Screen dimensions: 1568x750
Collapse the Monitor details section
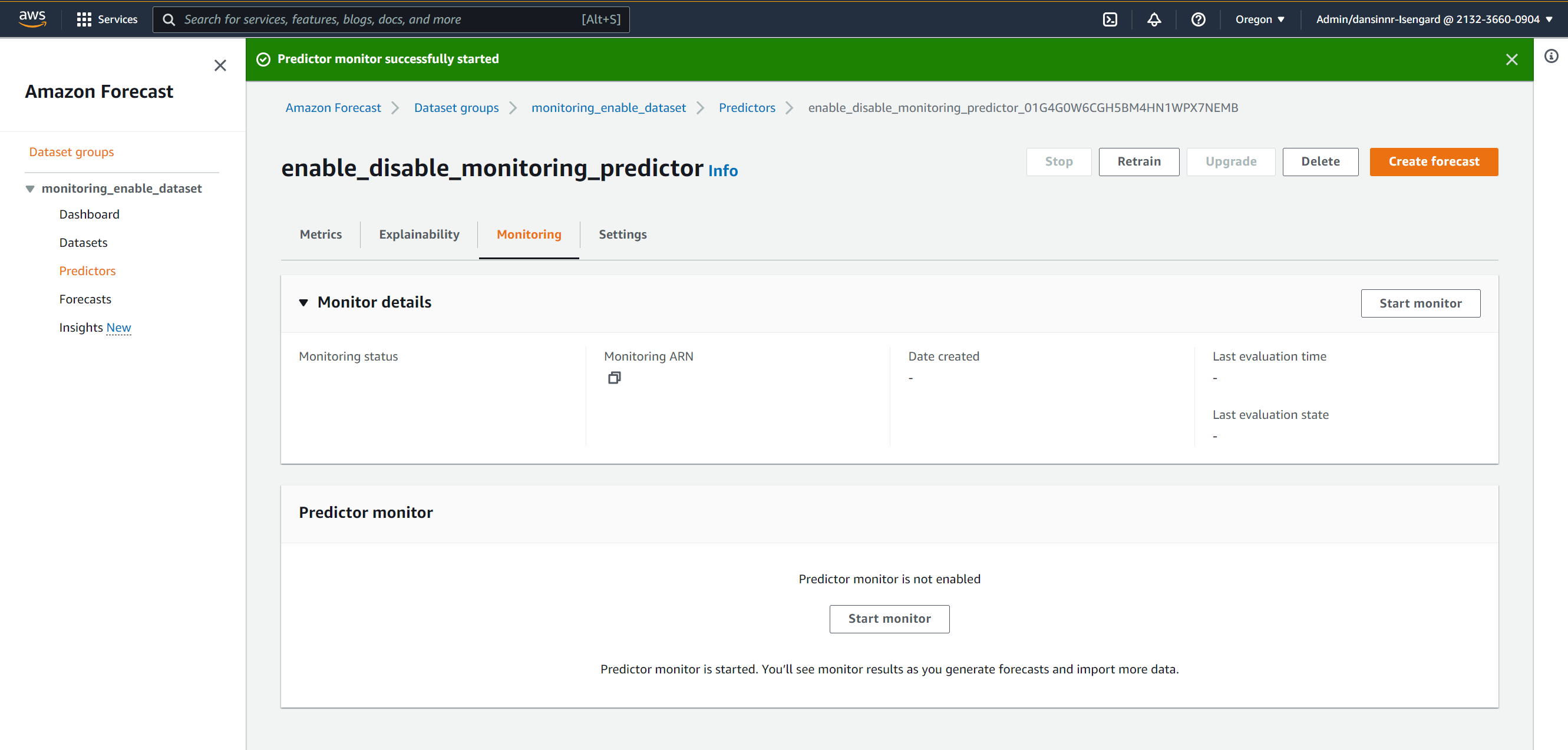303,303
